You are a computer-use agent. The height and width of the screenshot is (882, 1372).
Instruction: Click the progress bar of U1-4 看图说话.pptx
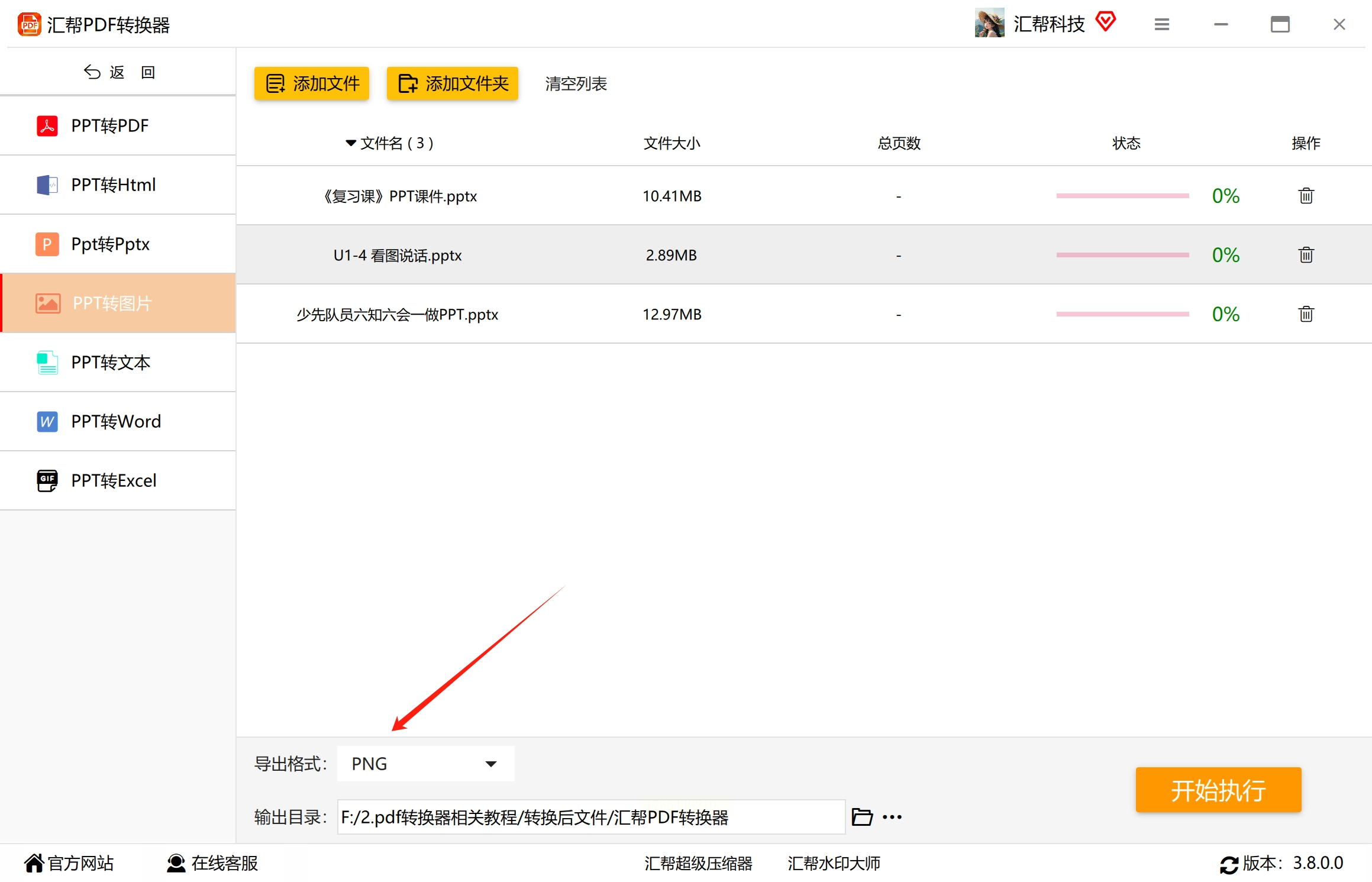[1122, 255]
